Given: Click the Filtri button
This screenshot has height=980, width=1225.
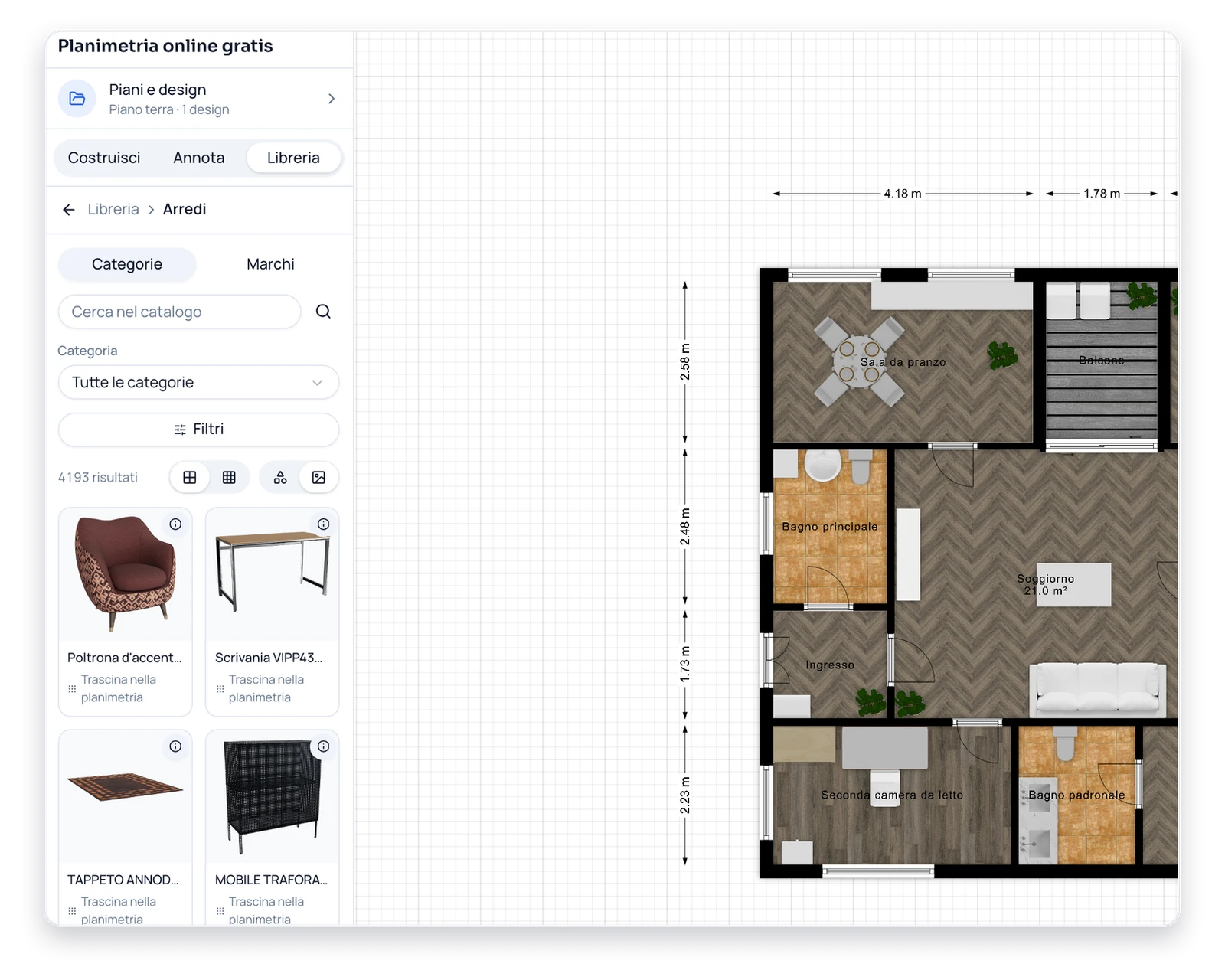Looking at the screenshot, I should point(198,430).
